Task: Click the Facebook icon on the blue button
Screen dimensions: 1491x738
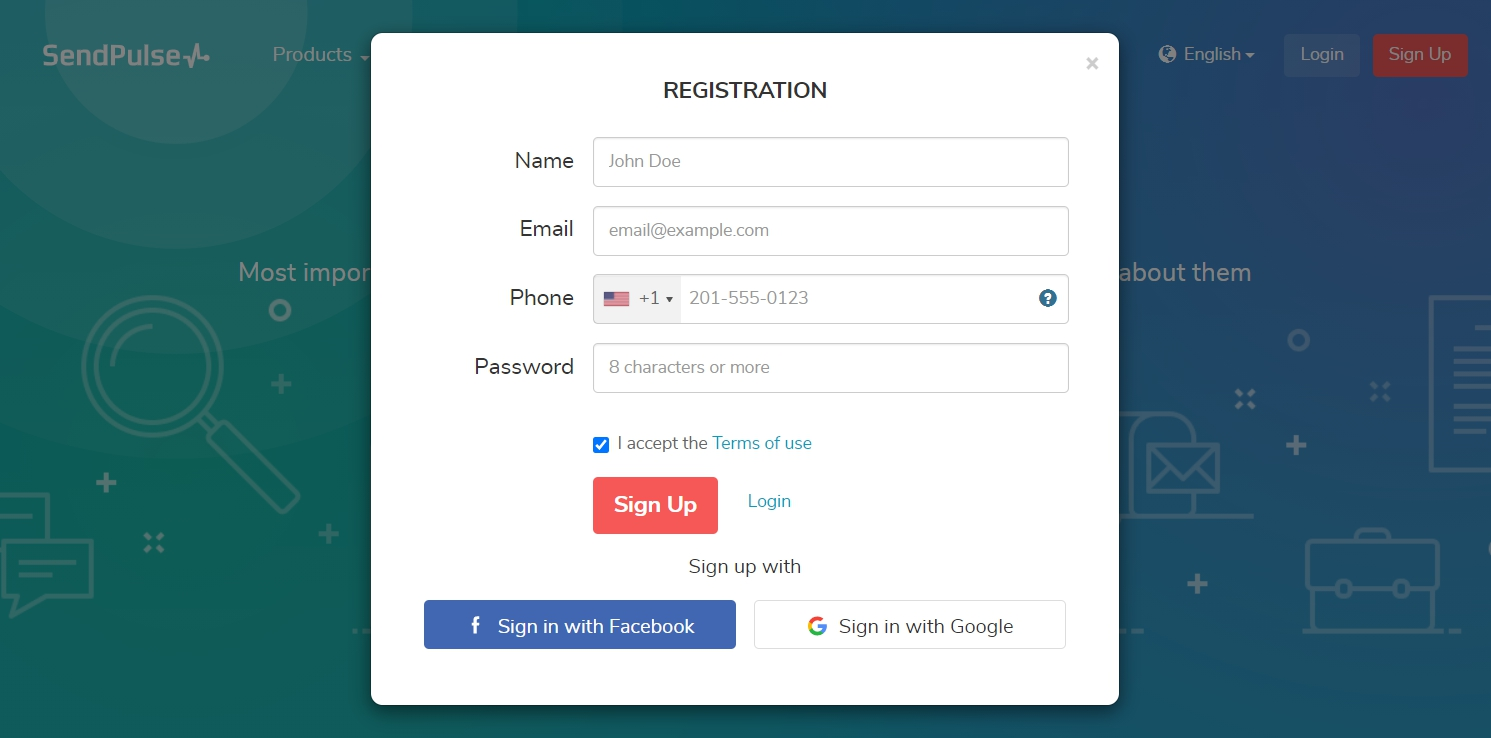Action: click(x=475, y=625)
